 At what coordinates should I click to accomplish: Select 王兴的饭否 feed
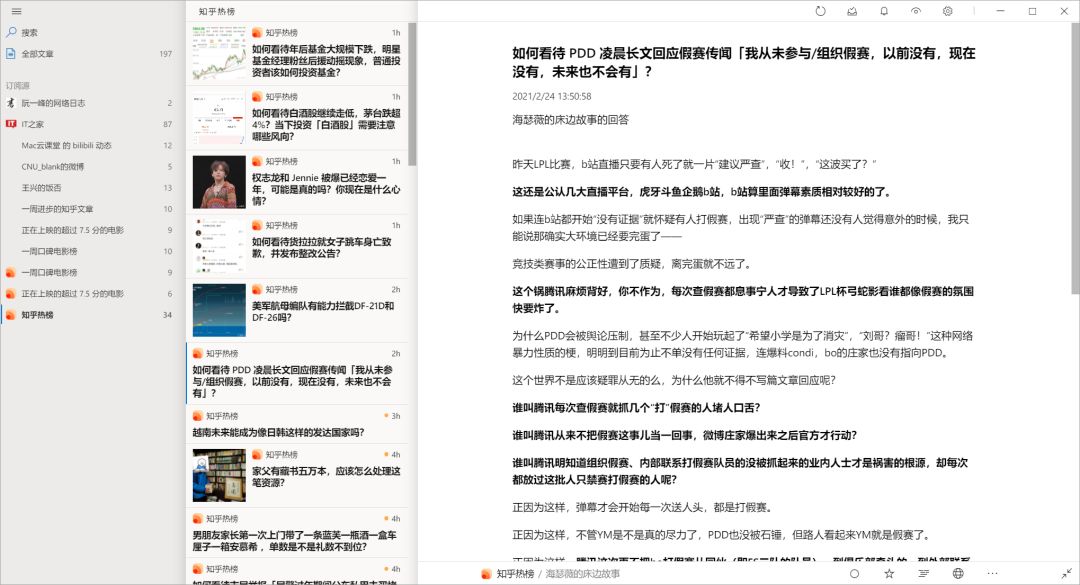point(92,187)
